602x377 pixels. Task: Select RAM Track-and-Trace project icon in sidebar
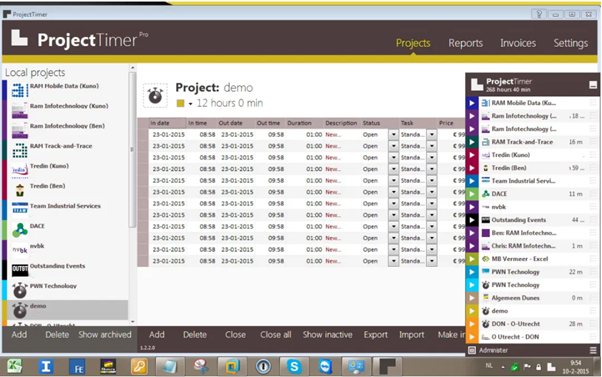pos(20,150)
